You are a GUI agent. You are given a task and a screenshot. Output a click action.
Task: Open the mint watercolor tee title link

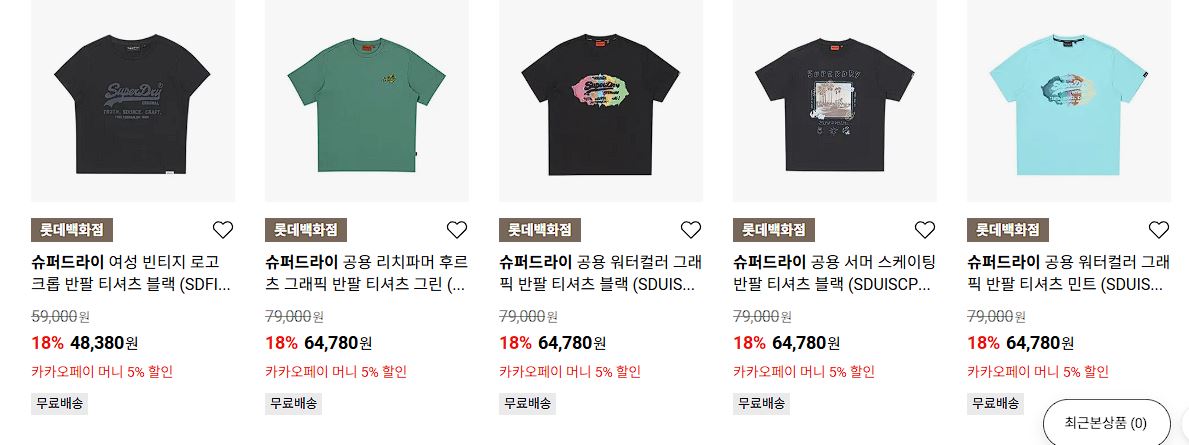1068,274
